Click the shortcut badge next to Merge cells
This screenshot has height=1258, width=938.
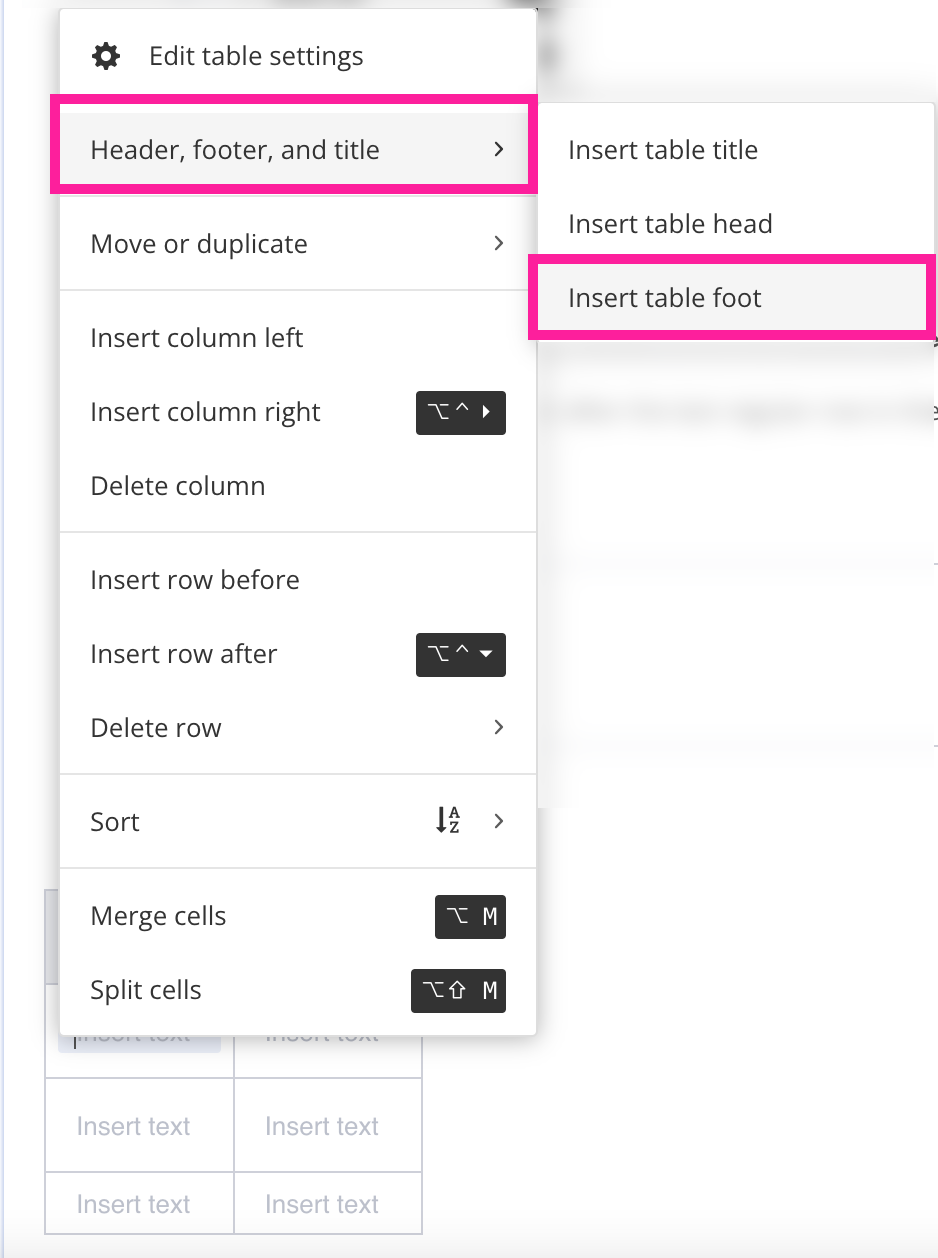470,916
